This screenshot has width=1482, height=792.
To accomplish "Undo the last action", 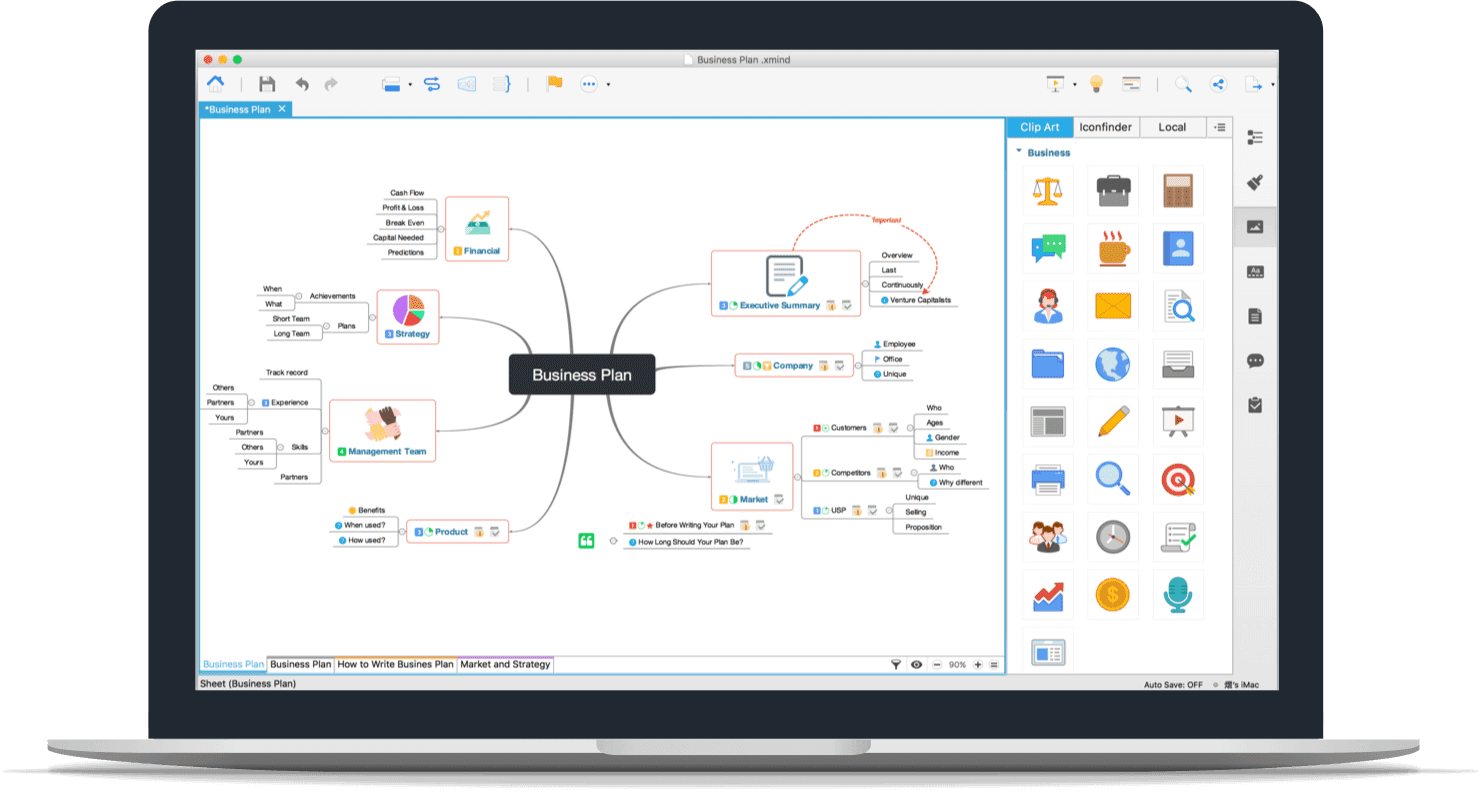I will pos(302,85).
